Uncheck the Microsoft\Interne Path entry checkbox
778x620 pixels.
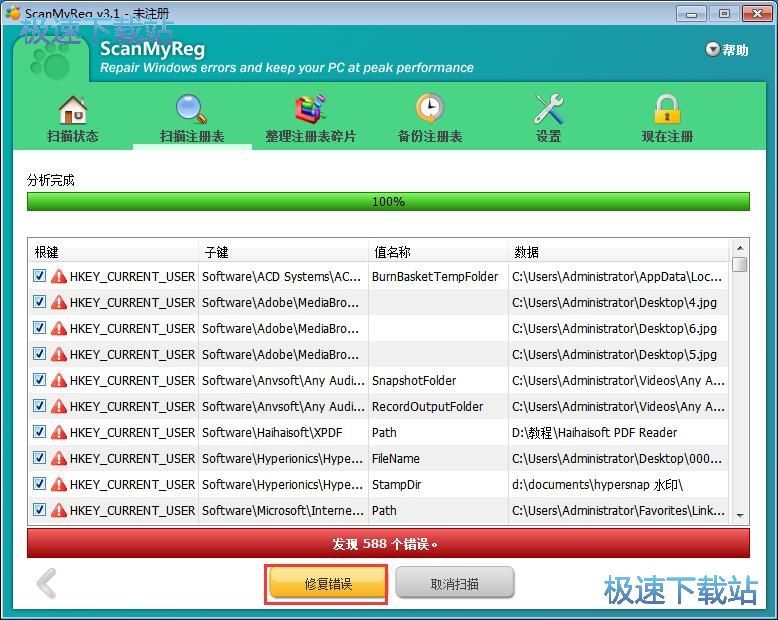click(39, 509)
